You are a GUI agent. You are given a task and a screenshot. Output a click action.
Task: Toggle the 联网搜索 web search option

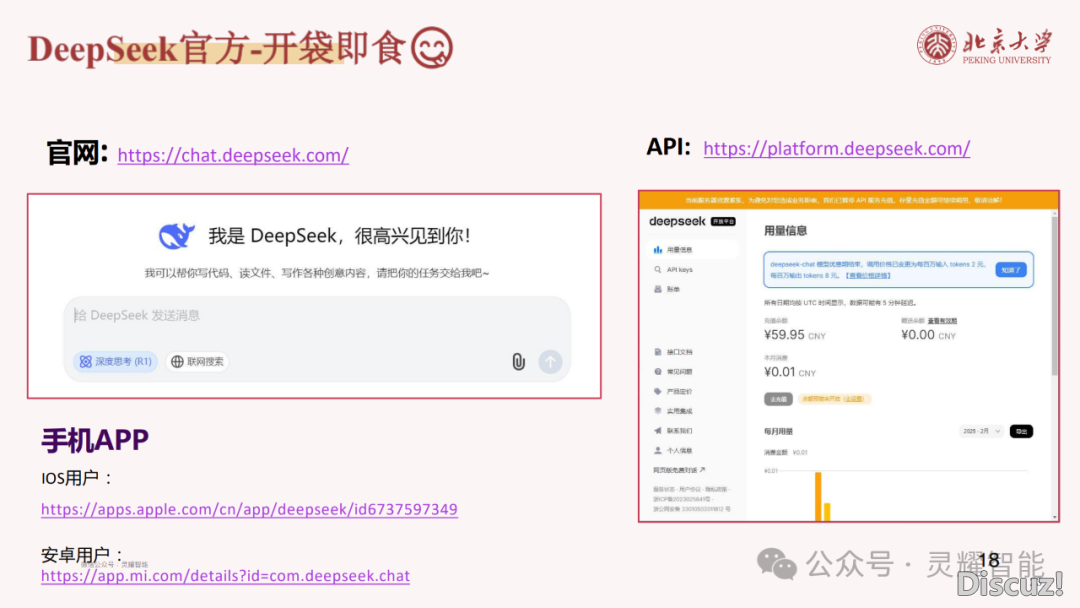coord(198,361)
